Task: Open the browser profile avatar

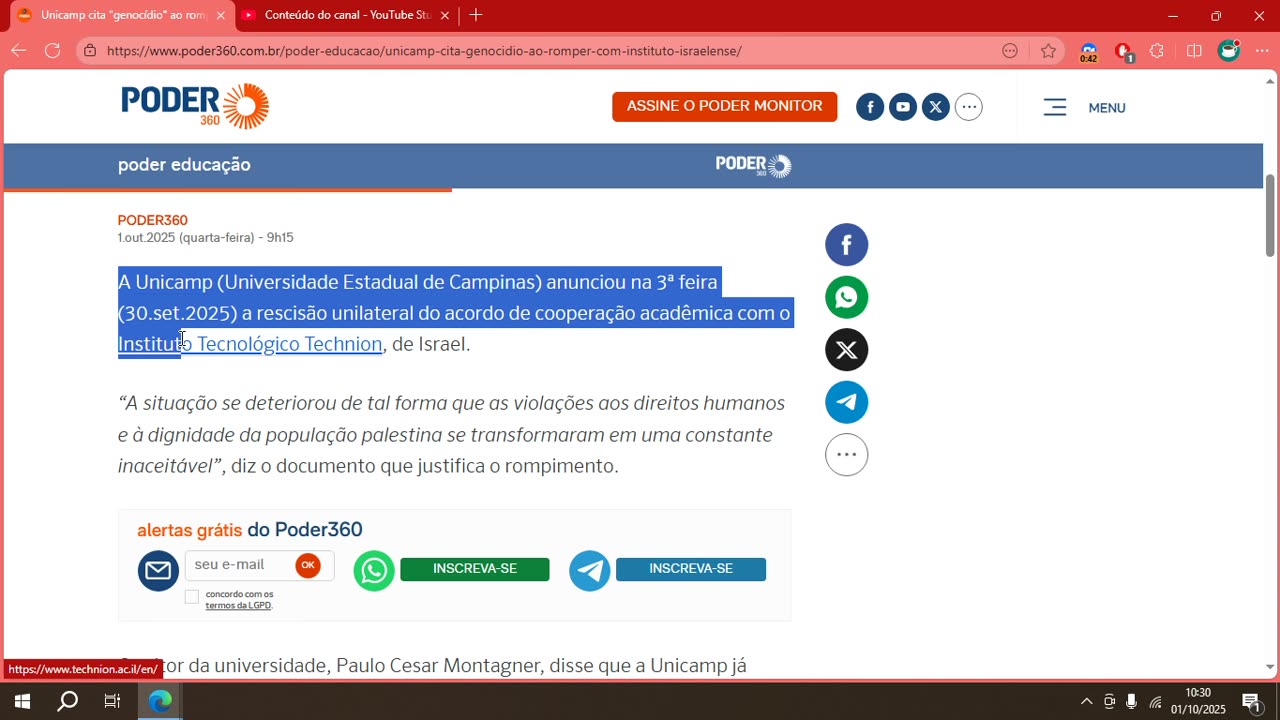Action: (x=1229, y=50)
